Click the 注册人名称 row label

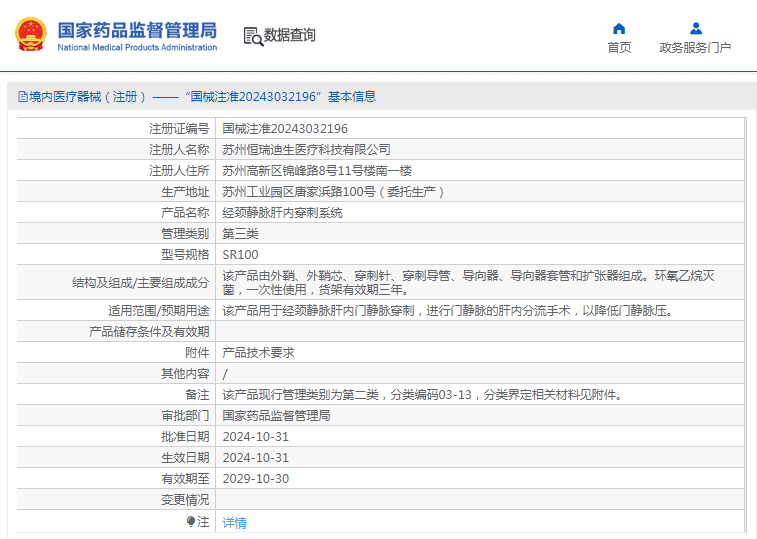click(179, 150)
